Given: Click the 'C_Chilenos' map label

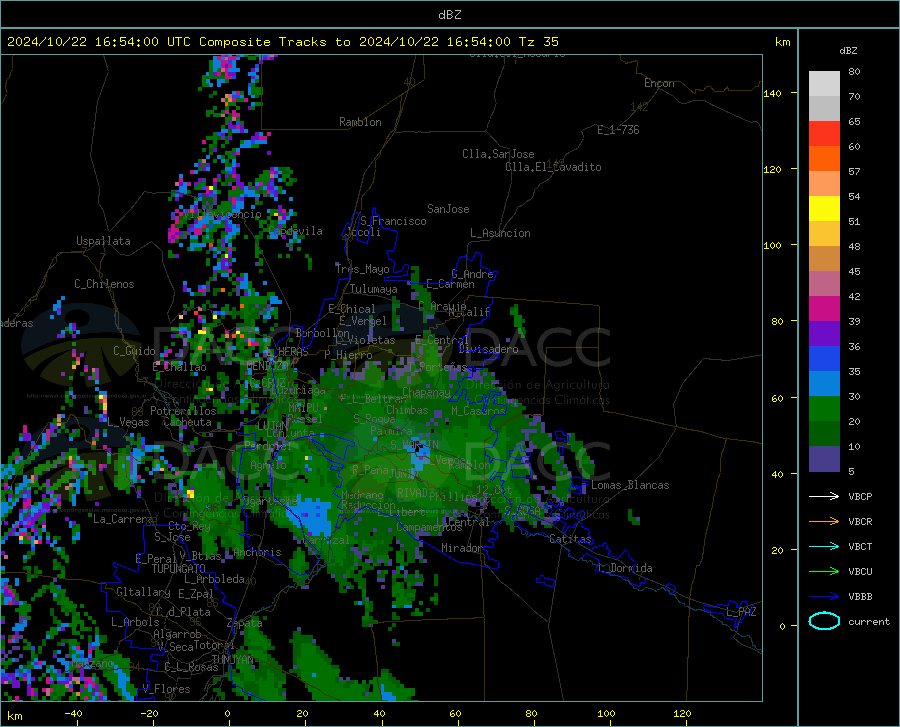Looking at the screenshot, I should click(104, 284).
